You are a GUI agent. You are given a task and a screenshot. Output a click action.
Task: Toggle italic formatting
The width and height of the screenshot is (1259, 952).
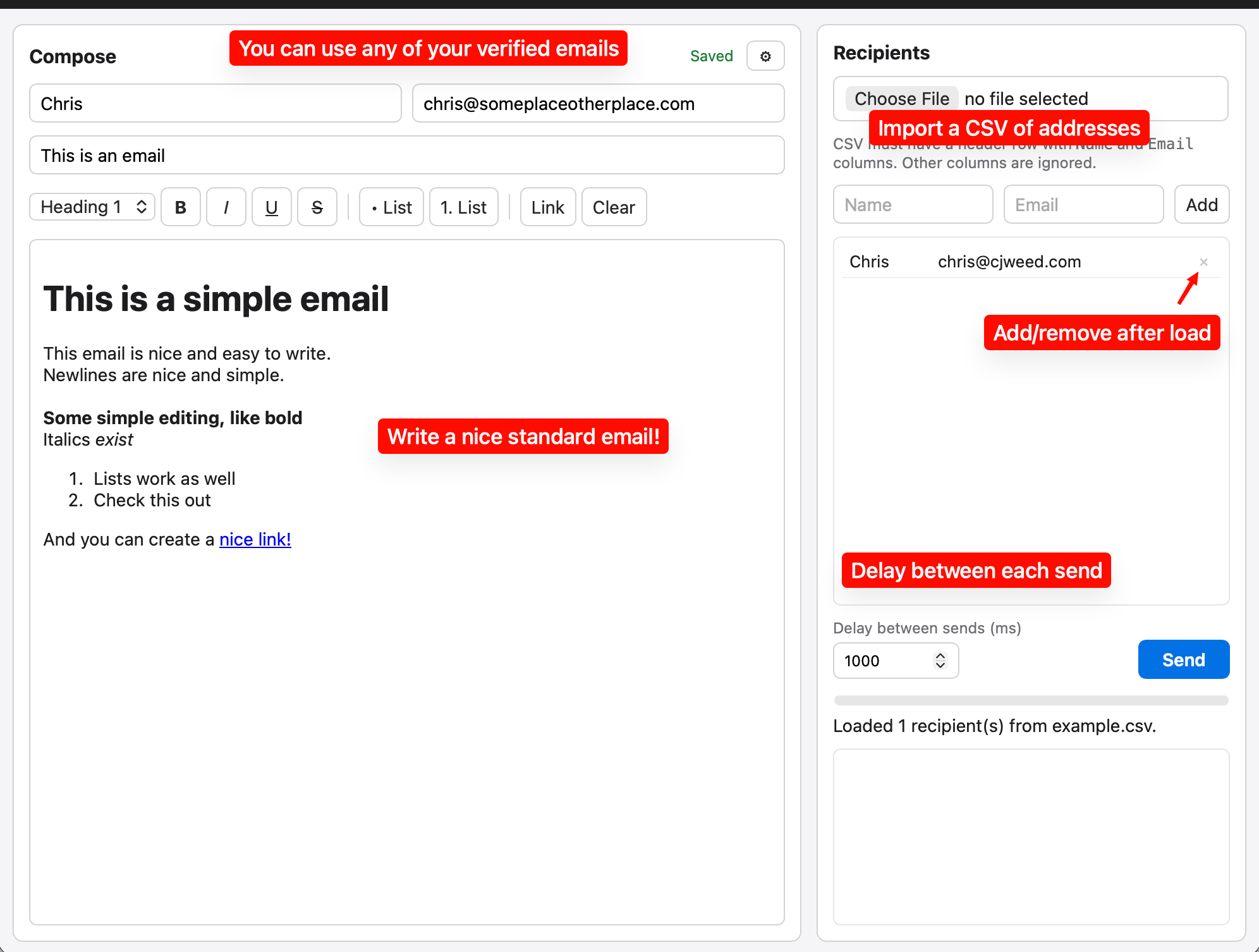click(x=226, y=207)
